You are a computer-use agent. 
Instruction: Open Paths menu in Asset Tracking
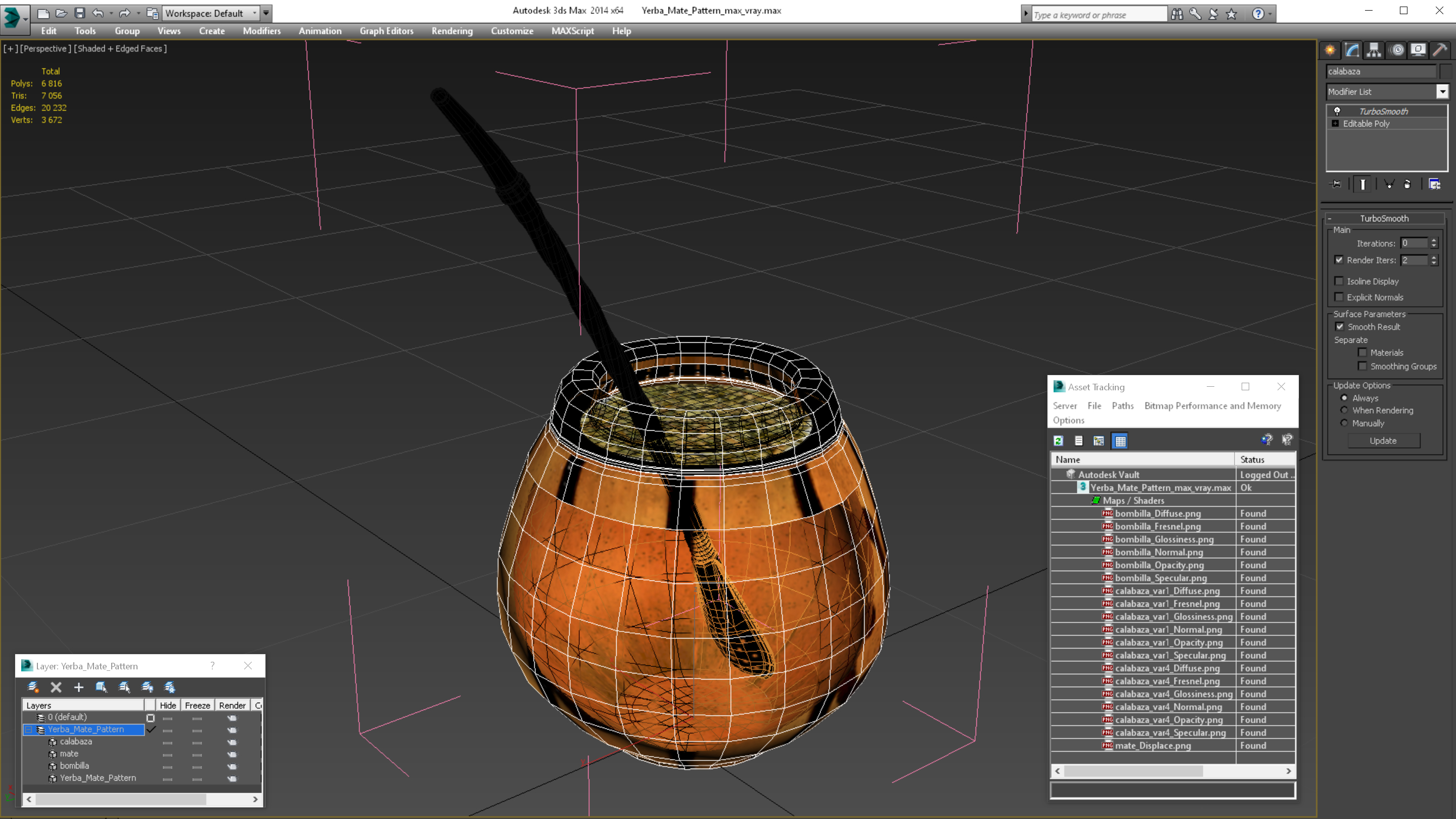1122,406
